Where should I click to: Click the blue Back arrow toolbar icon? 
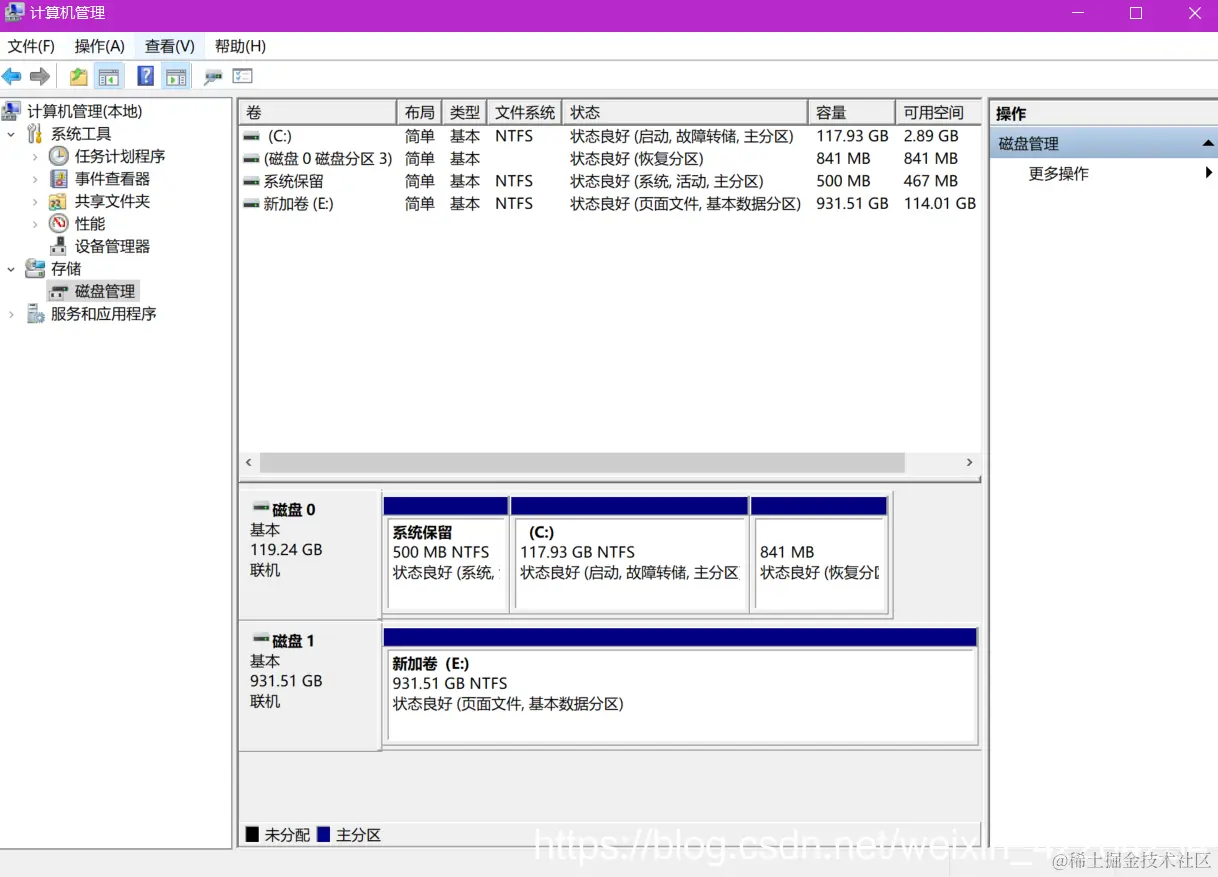point(12,76)
